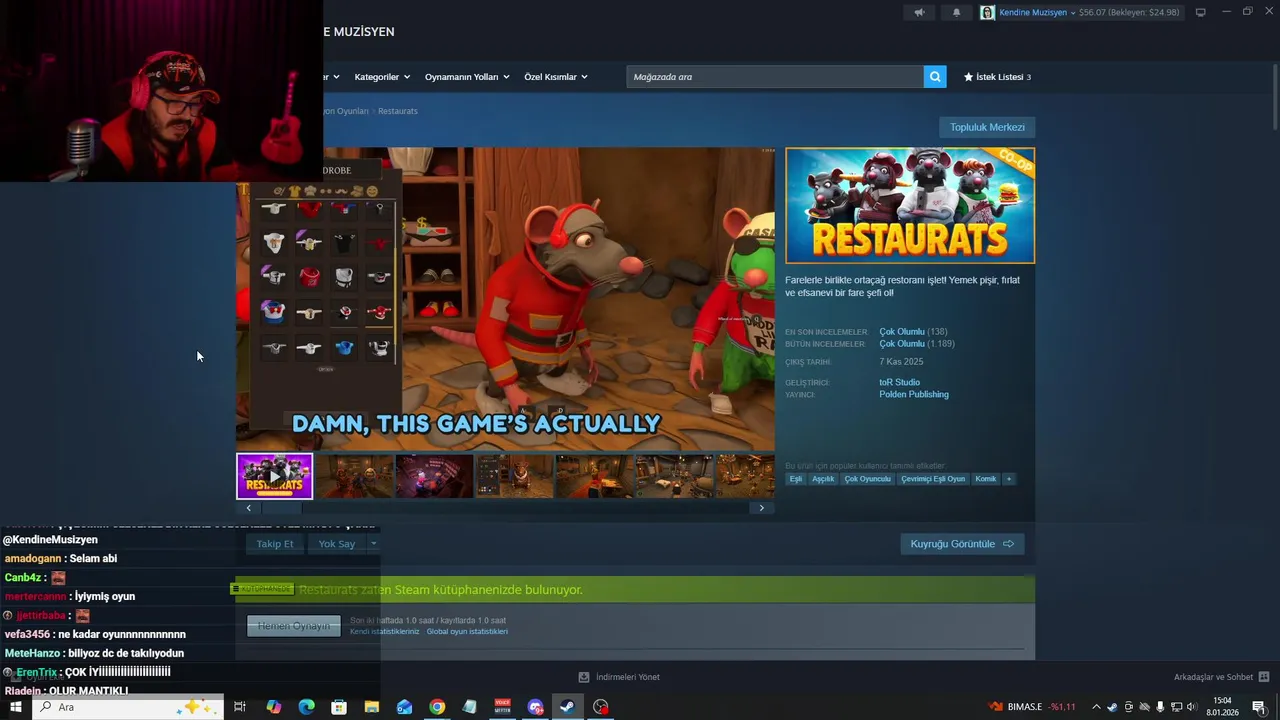The width and height of the screenshot is (1280, 720).
Task: Open Restaurats breadcrumb link
Action: [x=398, y=111]
